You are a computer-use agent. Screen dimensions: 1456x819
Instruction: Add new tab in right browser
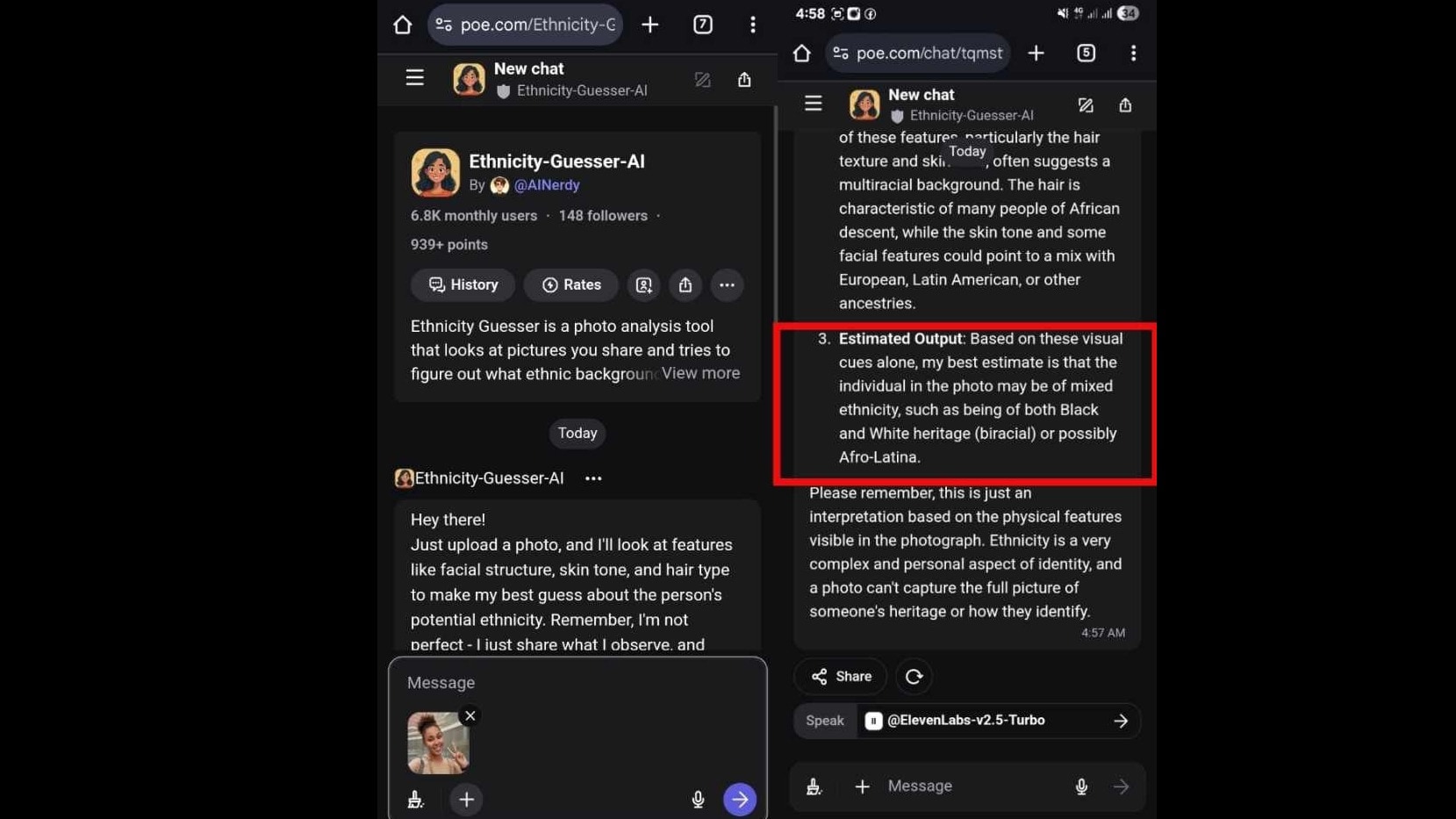[1036, 54]
